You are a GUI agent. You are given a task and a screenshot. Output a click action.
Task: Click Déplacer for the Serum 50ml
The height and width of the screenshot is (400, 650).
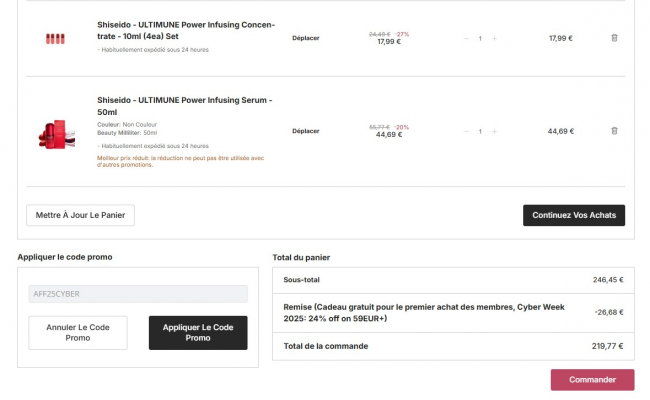click(x=305, y=131)
